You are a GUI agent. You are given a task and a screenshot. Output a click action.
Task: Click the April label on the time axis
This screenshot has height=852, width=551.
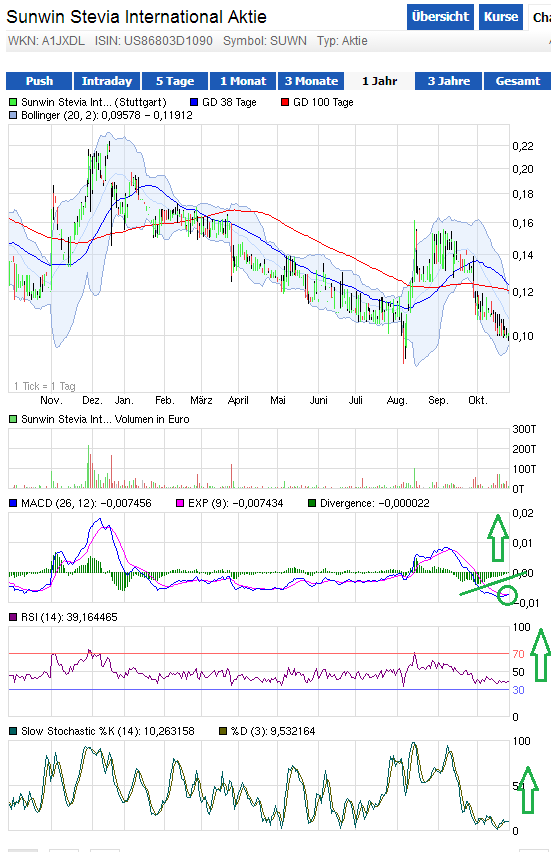point(238,400)
